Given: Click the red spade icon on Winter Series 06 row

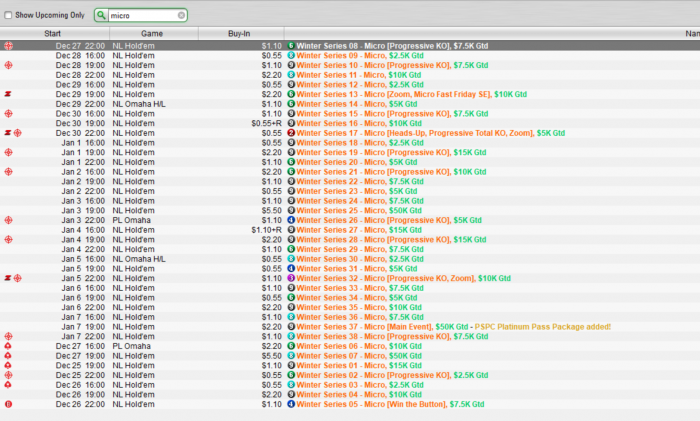Looking at the screenshot, I should tap(8, 346).
